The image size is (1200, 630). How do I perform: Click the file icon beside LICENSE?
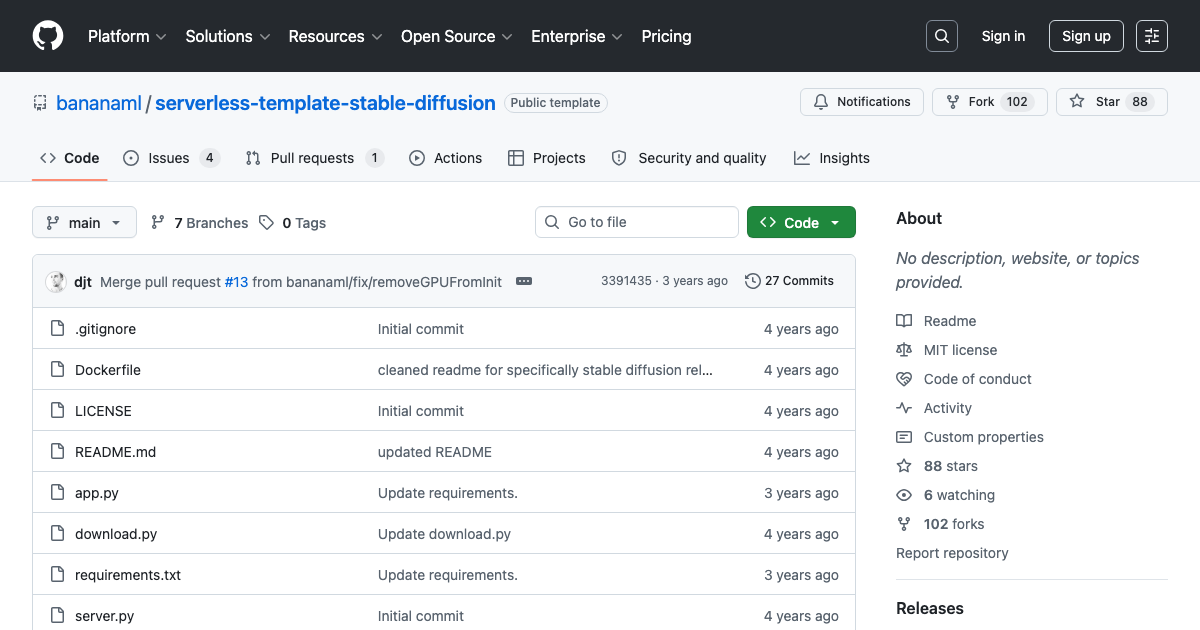[x=57, y=411]
